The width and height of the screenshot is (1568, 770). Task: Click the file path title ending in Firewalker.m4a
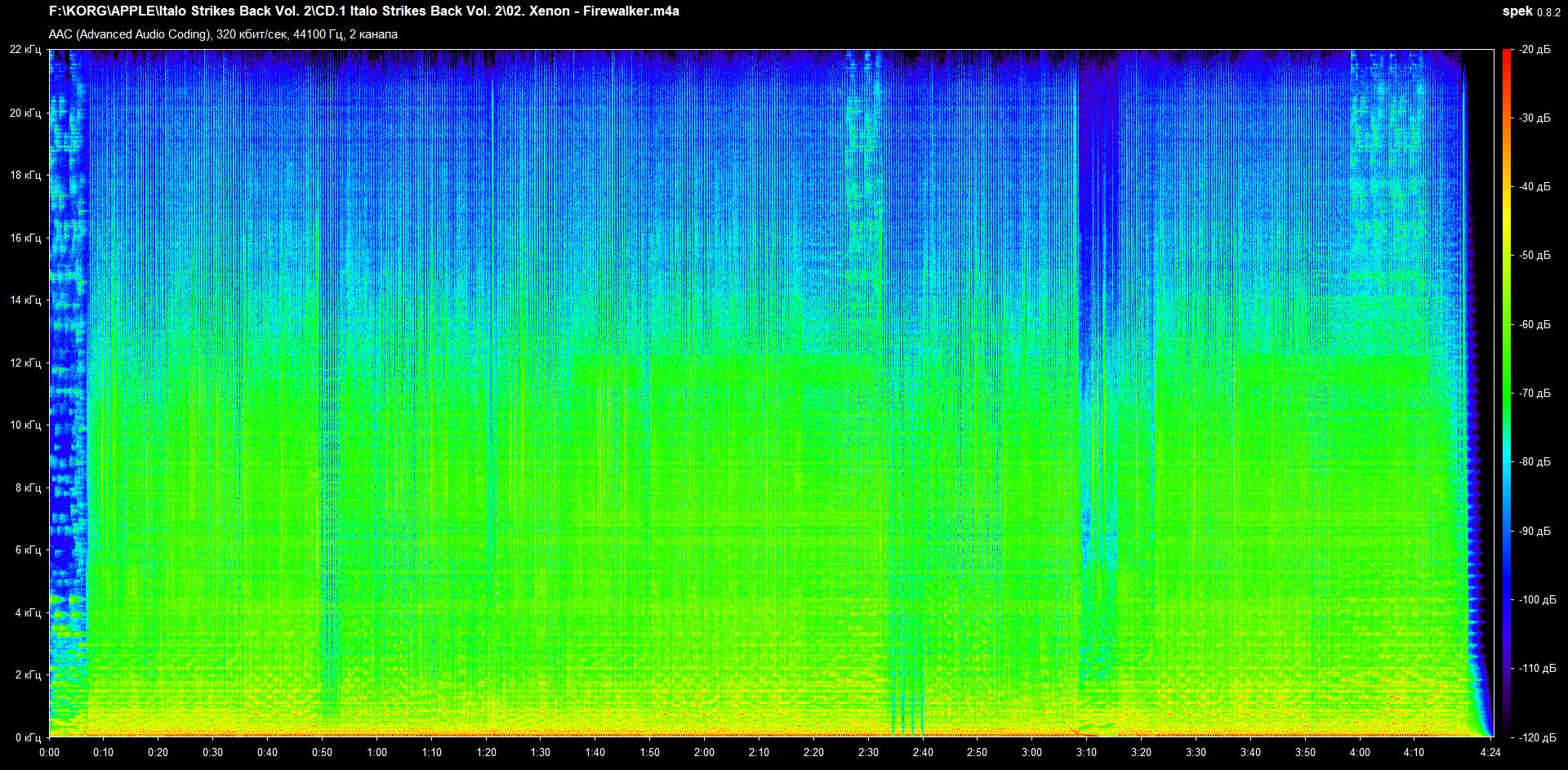(363, 11)
